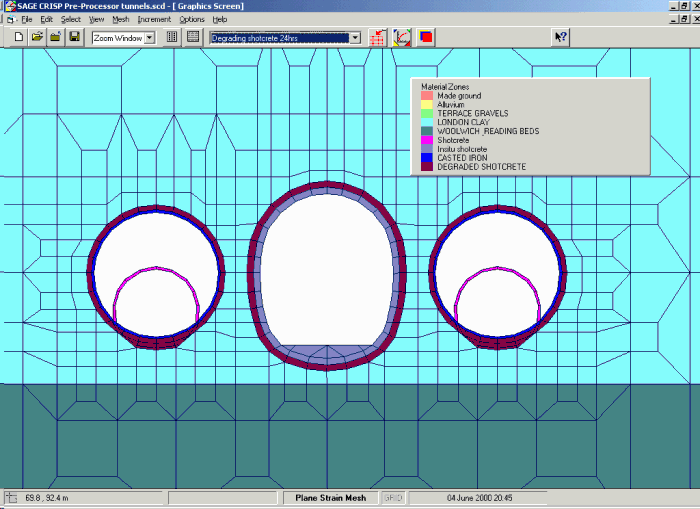Image resolution: width=700 pixels, height=509 pixels.
Task: Click the GRID indicator in status bar
Action: 393,498
